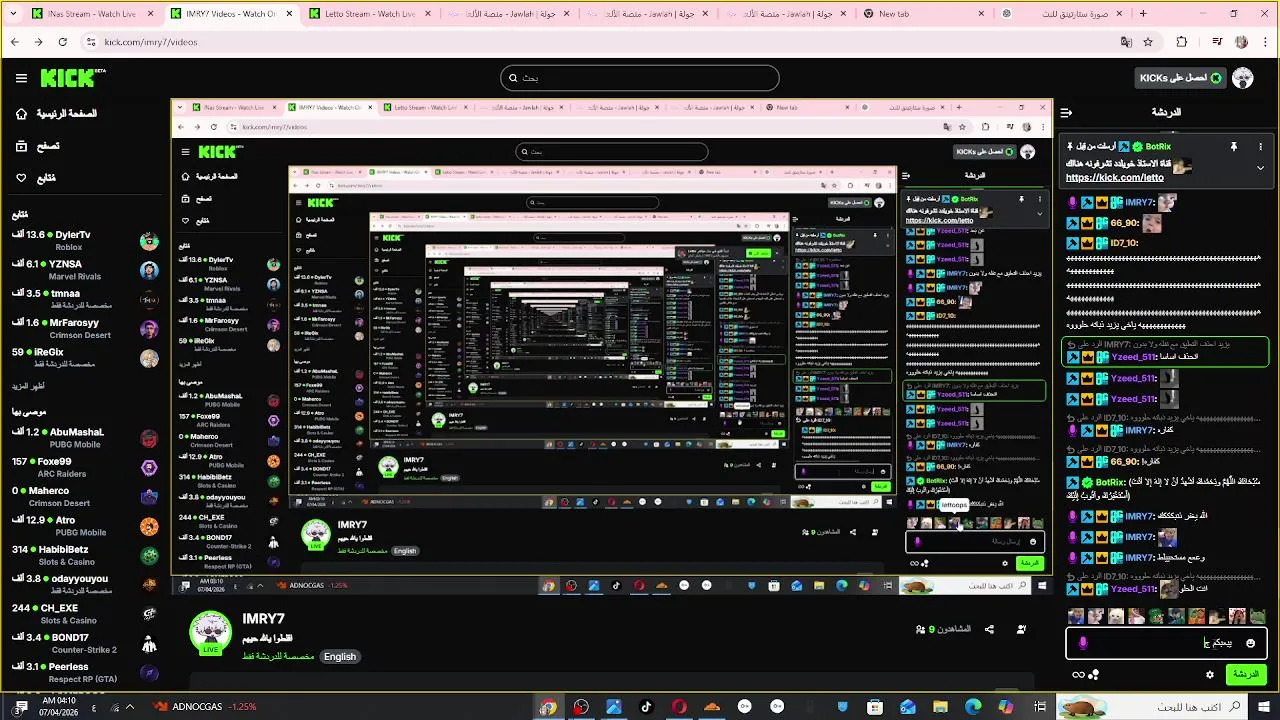Click the IMRY7 streamer avatar with LIVE badge

(x=211, y=633)
